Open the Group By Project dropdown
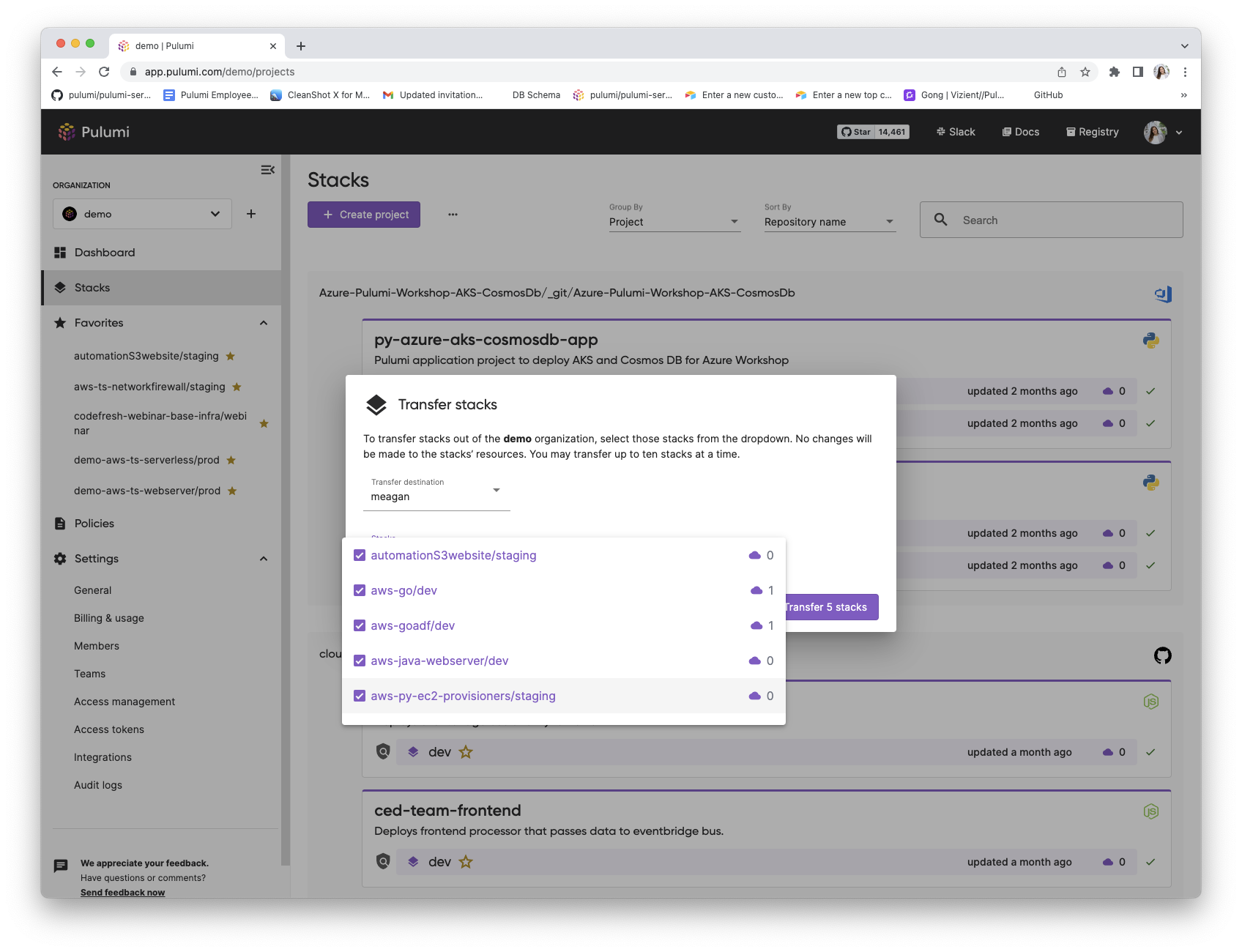 674,222
